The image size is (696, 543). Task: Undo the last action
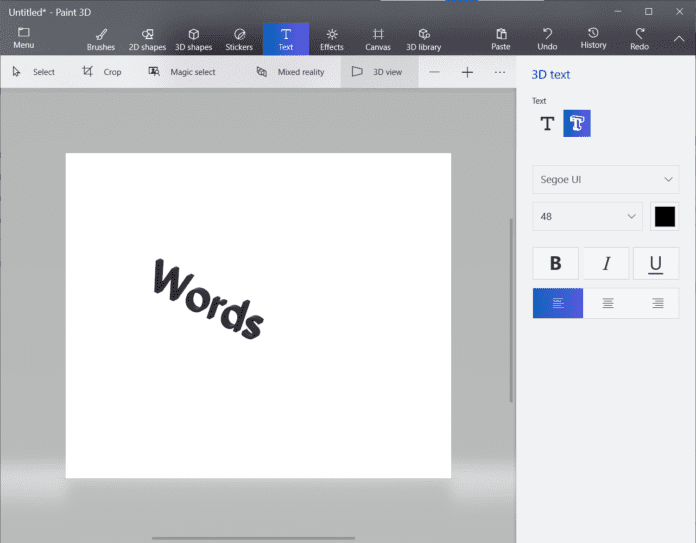tap(547, 39)
